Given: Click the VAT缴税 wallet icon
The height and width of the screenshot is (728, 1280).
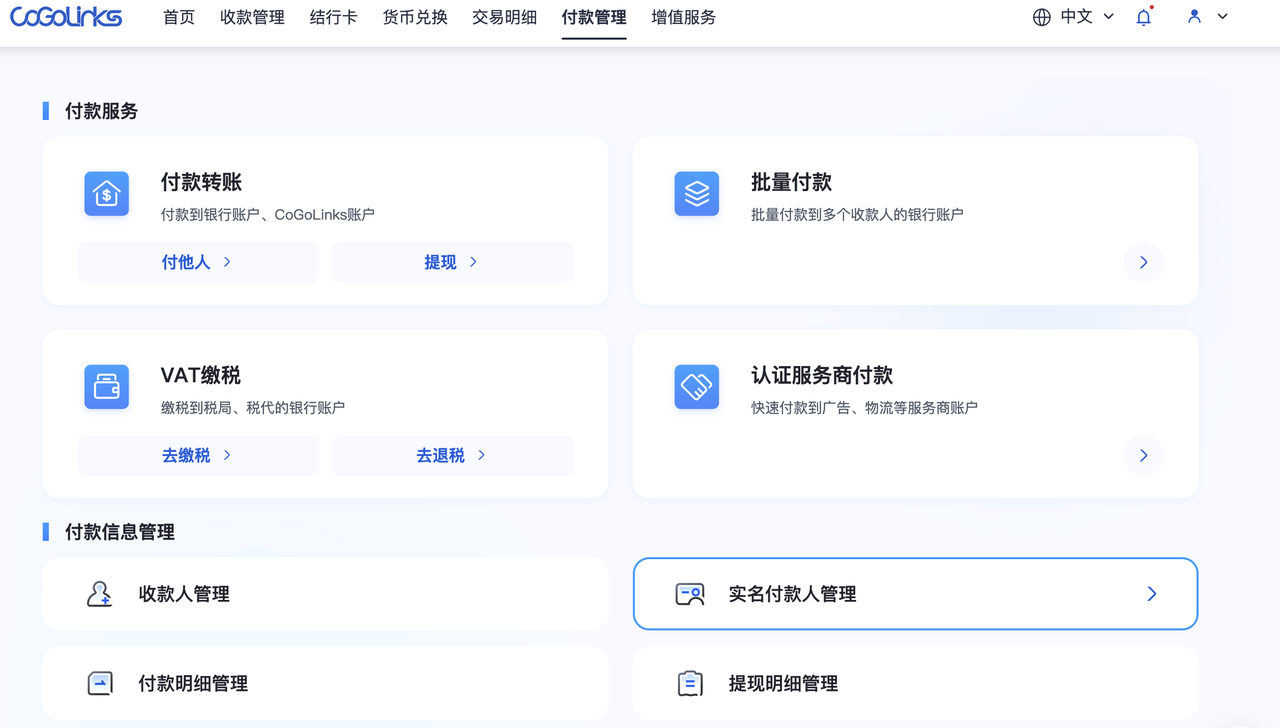Looking at the screenshot, I should coord(107,387).
